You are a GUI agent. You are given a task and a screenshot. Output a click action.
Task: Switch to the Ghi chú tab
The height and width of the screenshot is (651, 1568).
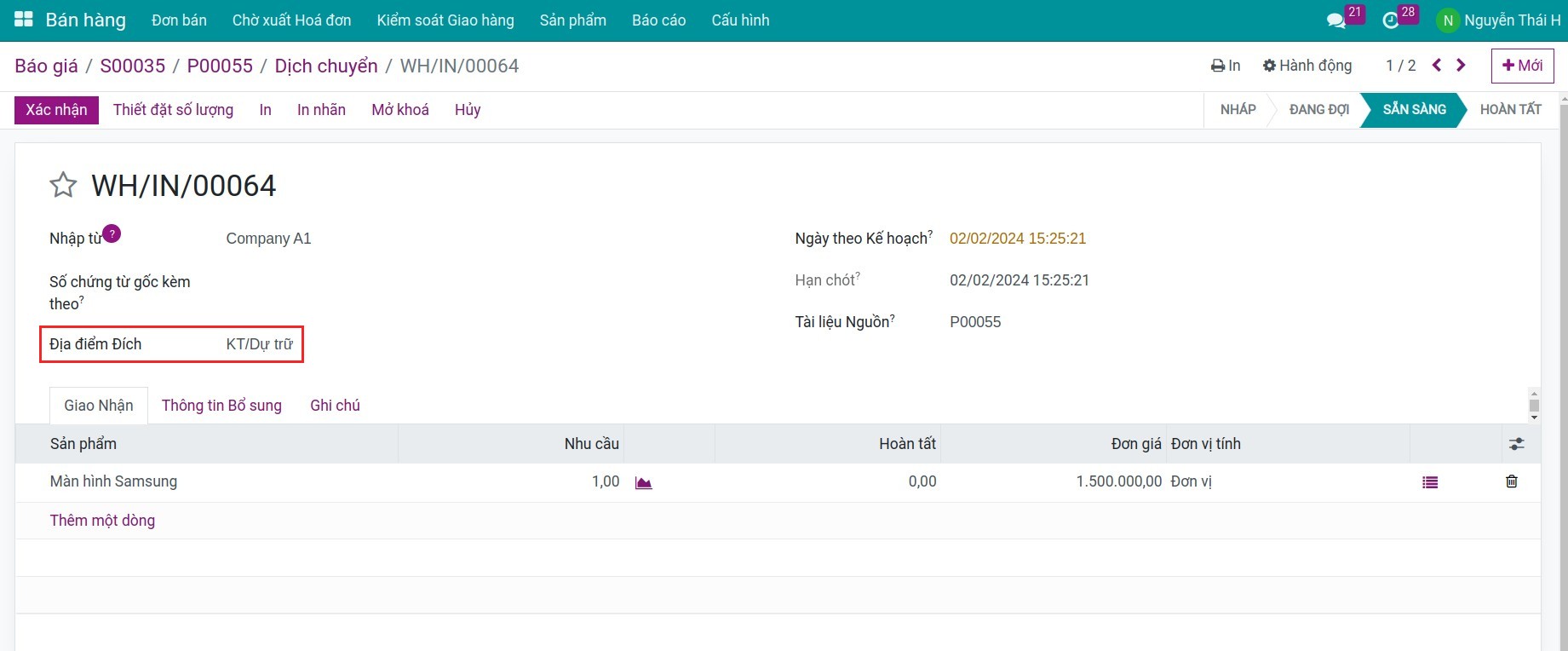pyautogui.click(x=335, y=406)
